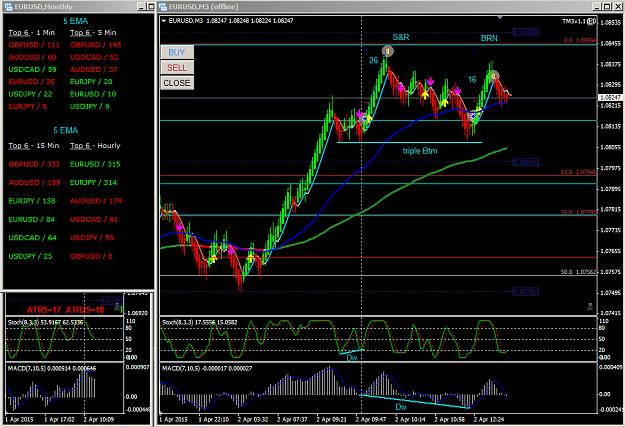Click 'EURUSD / 315' in Hourly list
This screenshot has width=625, height=427.
[x=95, y=164]
